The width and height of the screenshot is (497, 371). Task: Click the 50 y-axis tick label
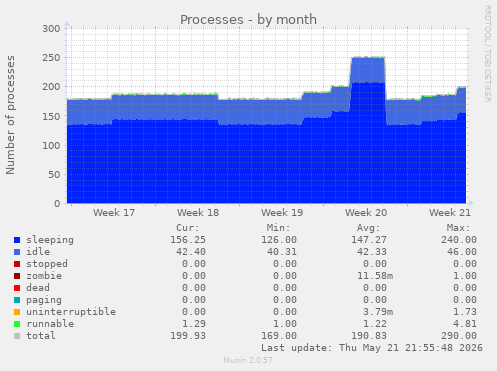(54, 175)
